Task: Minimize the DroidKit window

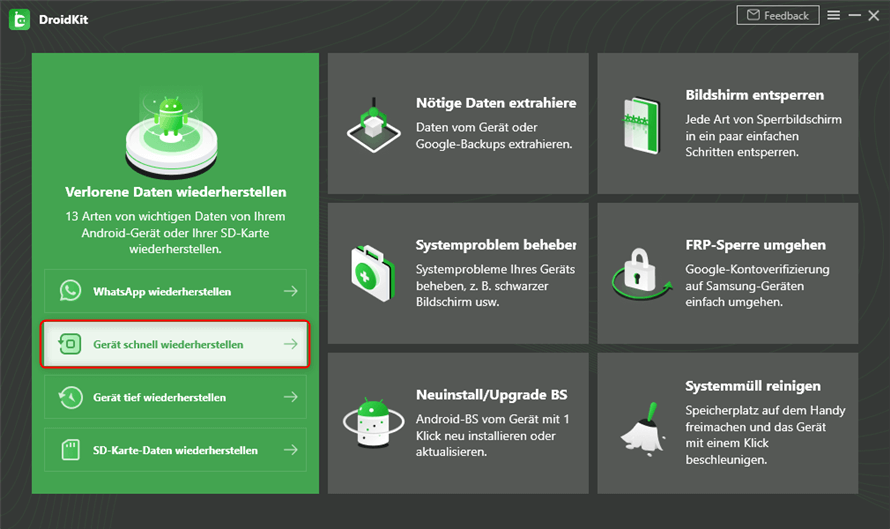Action: pyautogui.click(x=854, y=15)
